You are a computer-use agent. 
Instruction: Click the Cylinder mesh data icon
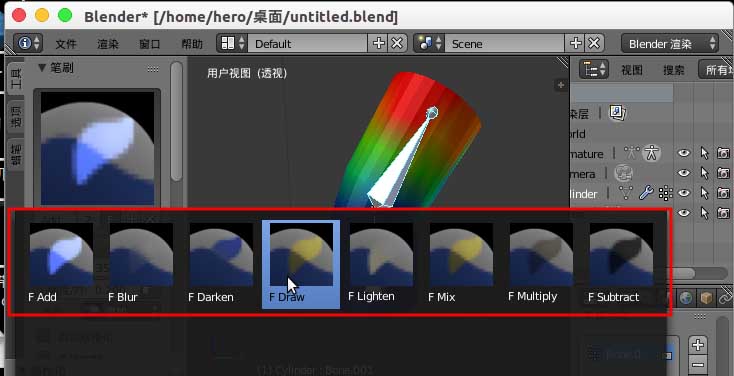626,193
